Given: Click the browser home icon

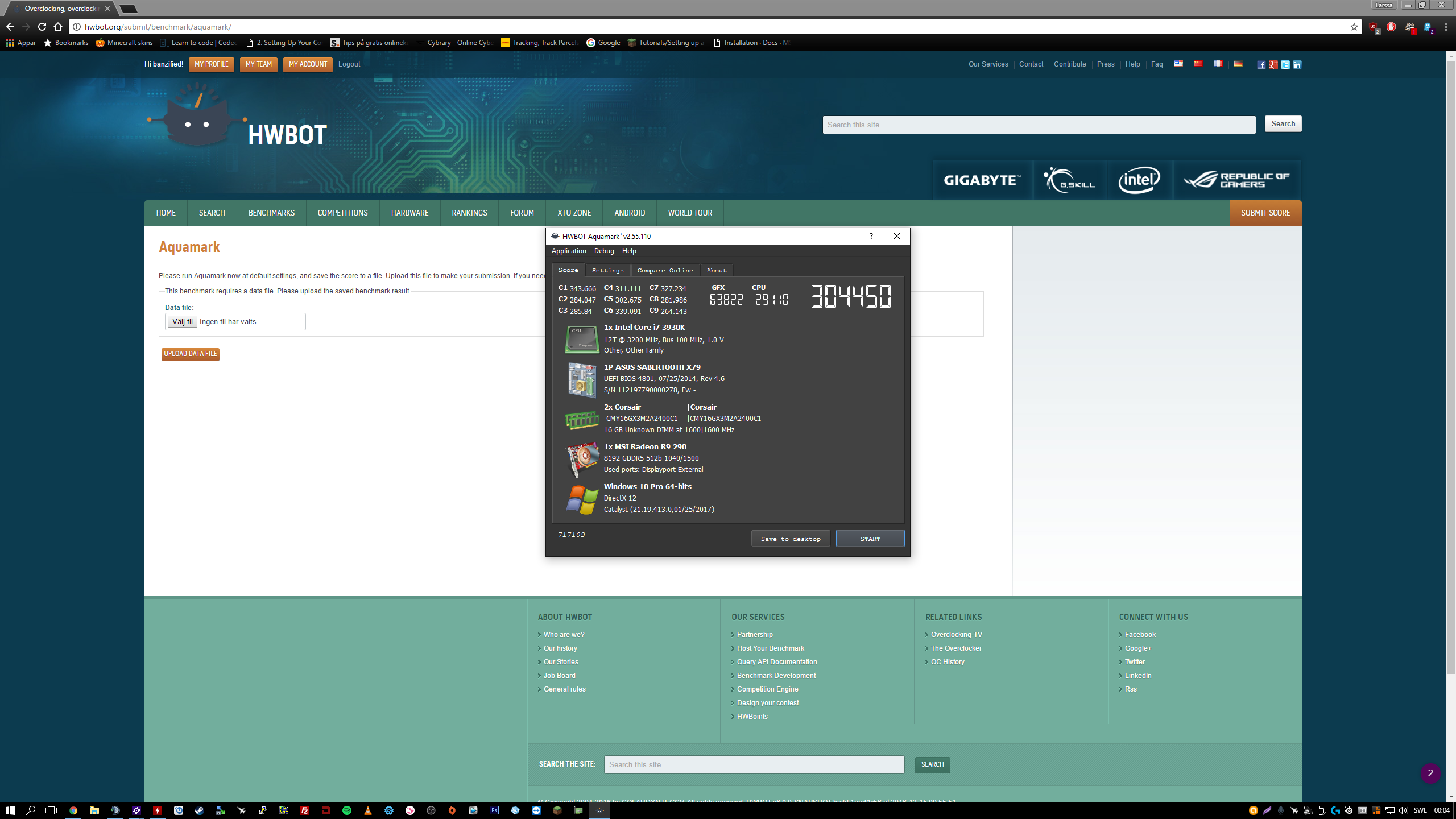Looking at the screenshot, I should point(58,27).
